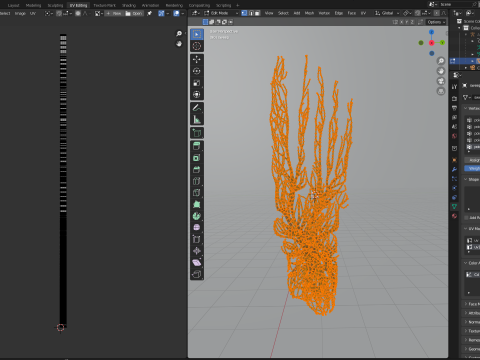The height and width of the screenshot is (360, 480).
Task: Toggle image pin in UV editor header
Action: click(149, 13)
